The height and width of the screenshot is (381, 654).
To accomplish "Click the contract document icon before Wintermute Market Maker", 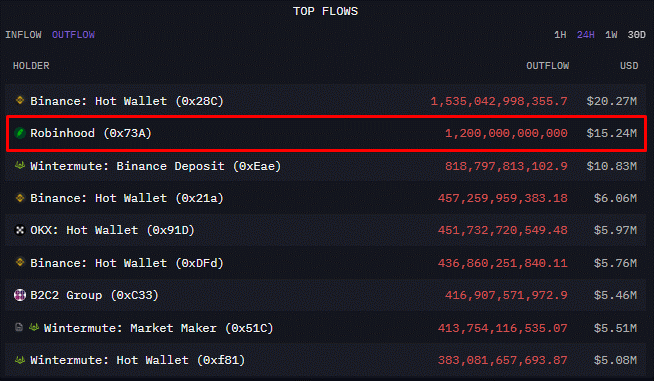I will pos(19,327).
